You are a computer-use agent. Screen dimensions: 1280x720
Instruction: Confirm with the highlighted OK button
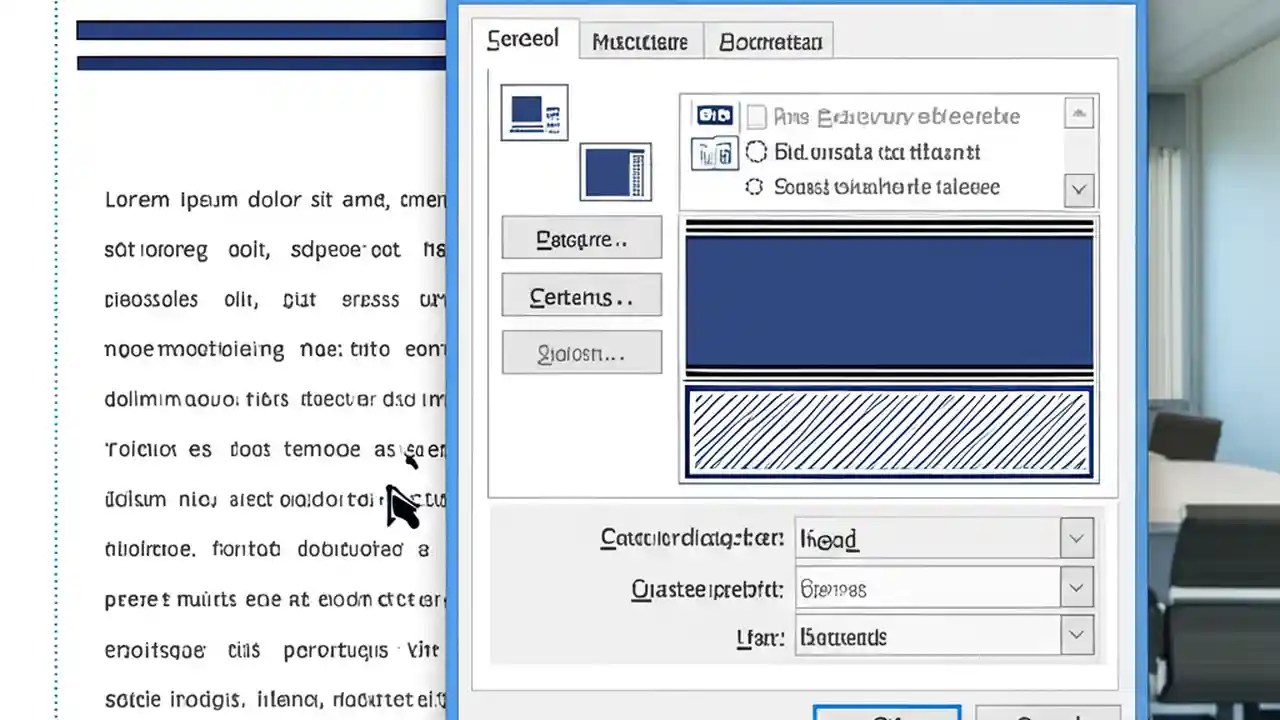click(887, 715)
